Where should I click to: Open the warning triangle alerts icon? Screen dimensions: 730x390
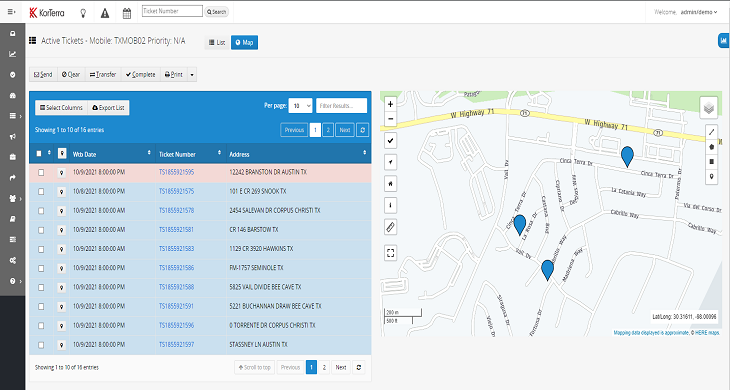[105, 13]
